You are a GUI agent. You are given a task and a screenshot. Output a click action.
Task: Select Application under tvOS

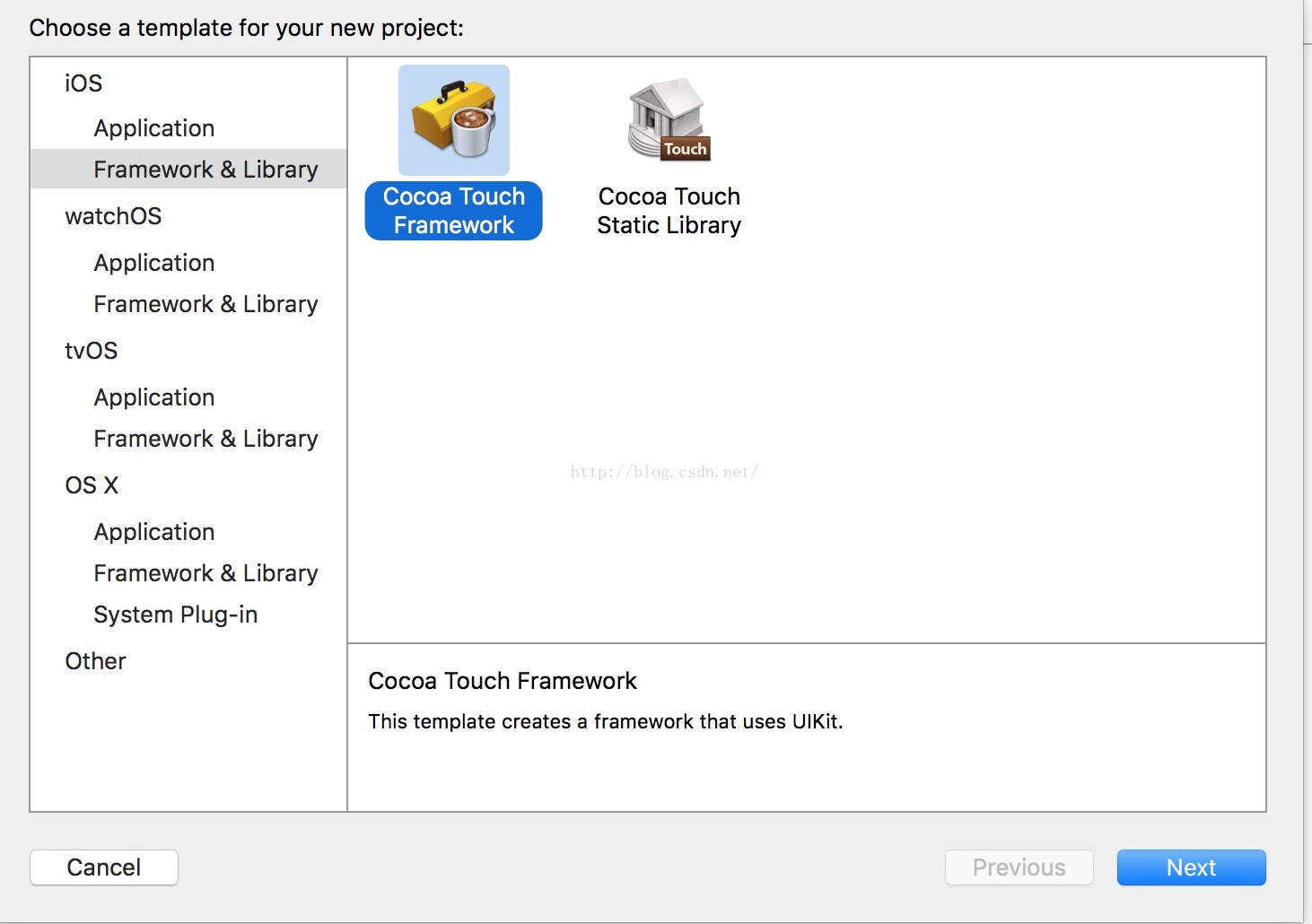point(154,397)
